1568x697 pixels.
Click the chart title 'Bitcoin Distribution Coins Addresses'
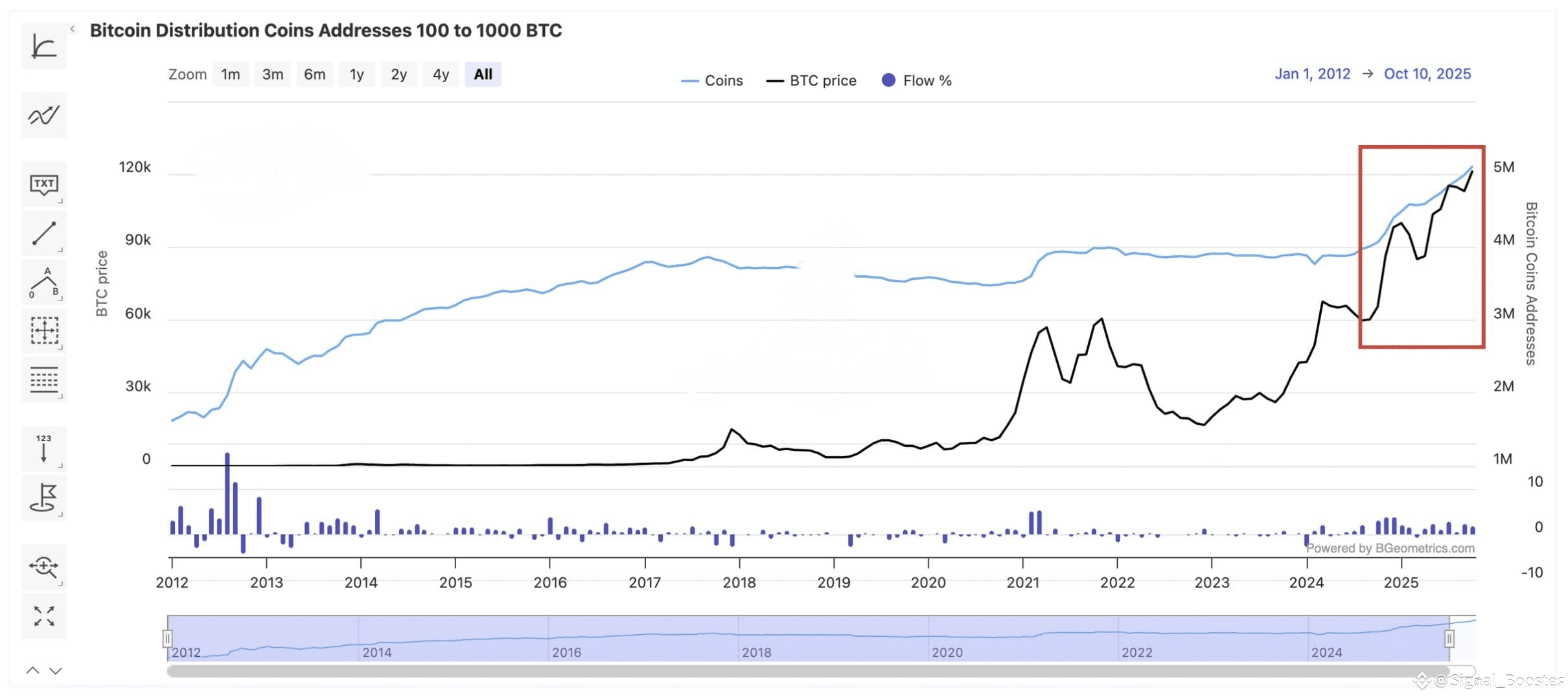coord(326,30)
